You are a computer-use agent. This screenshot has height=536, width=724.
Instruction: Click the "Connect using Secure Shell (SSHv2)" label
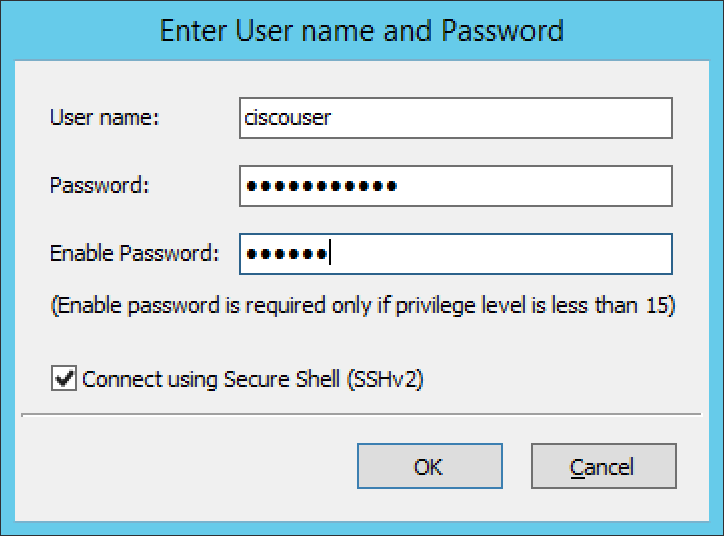253,379
